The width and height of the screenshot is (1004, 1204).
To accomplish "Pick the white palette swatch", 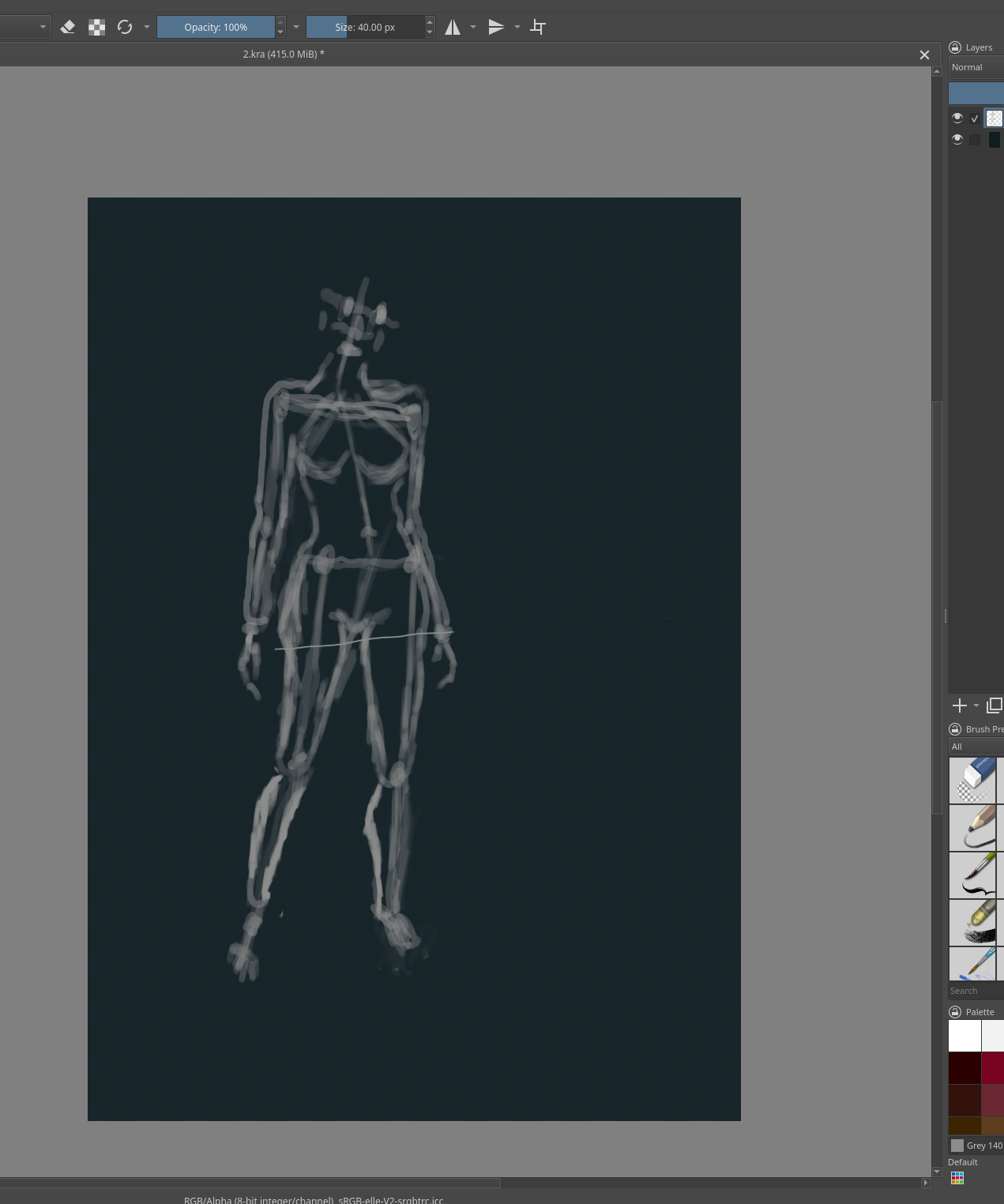I will point(965,1036).
